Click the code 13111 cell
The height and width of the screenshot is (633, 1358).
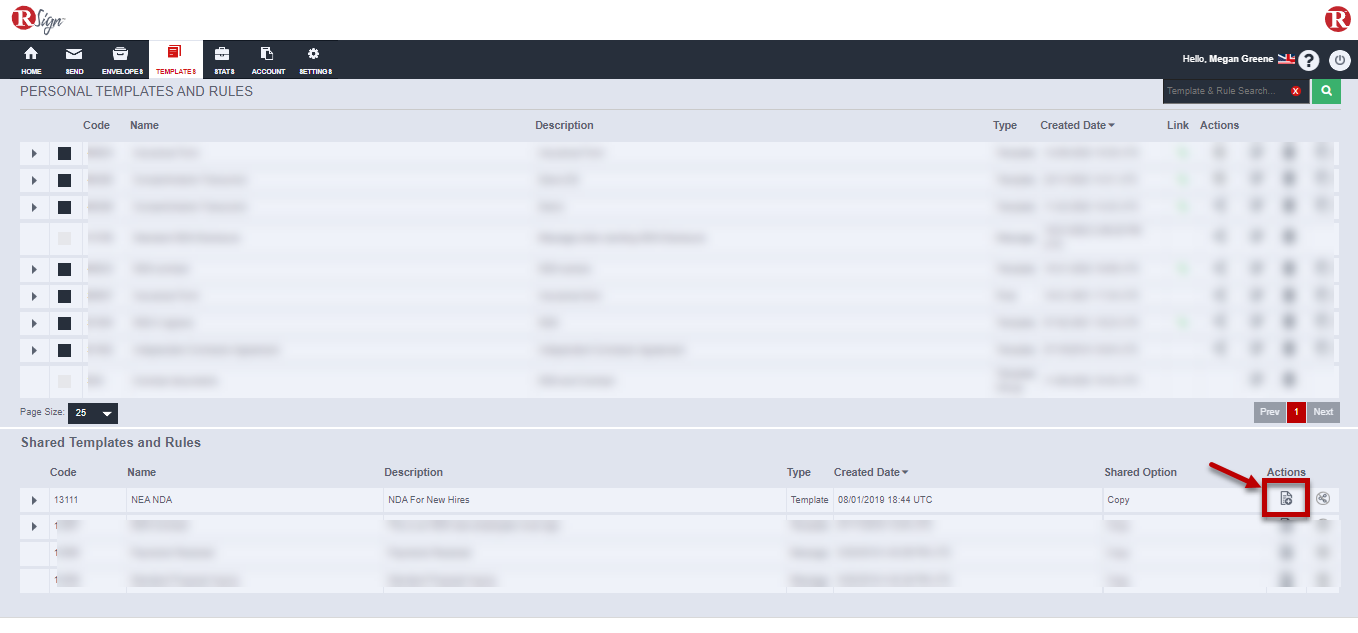(x=66, y=500)
